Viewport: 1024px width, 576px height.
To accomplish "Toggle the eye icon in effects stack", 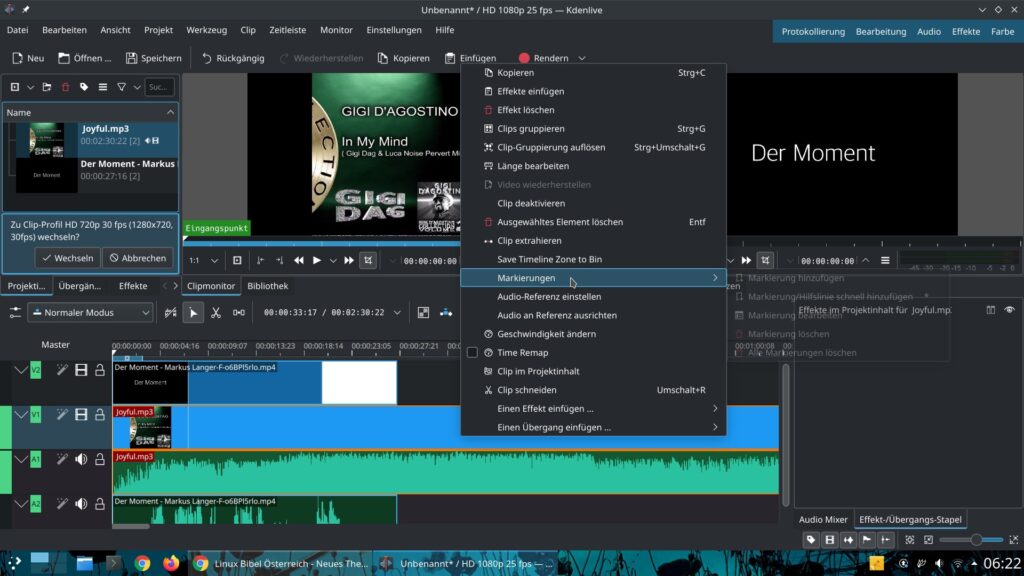I will [x=1010, y=310].
